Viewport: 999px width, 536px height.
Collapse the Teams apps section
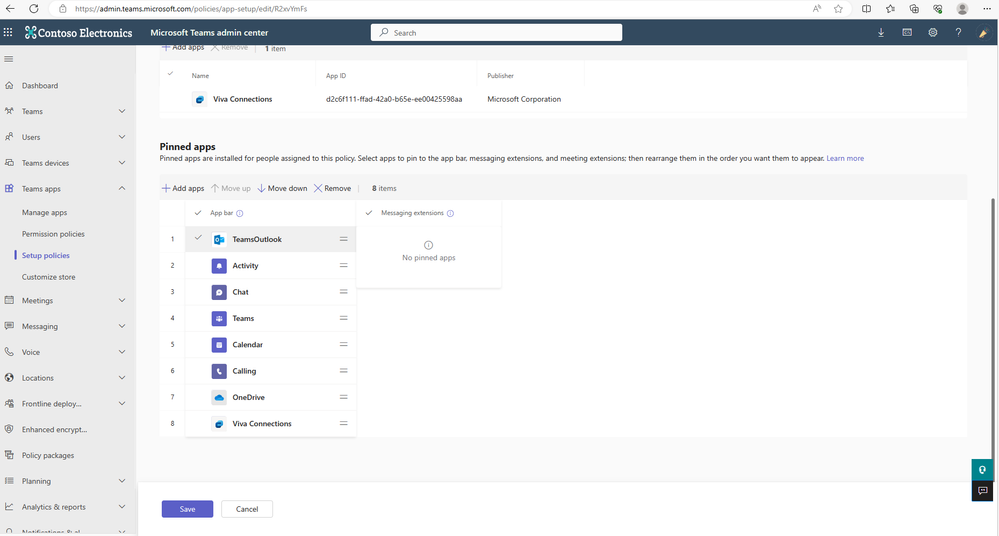[122, 189]
